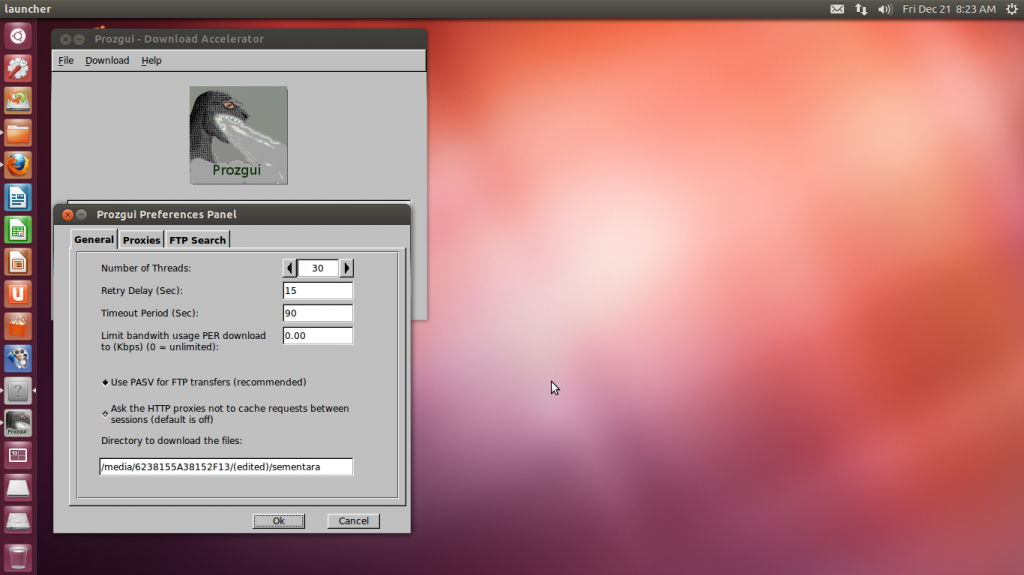The width and height of the screenshot is (1024, 575).
Task: Click the bandwidth limit input field
Action: tap(318, 335)
